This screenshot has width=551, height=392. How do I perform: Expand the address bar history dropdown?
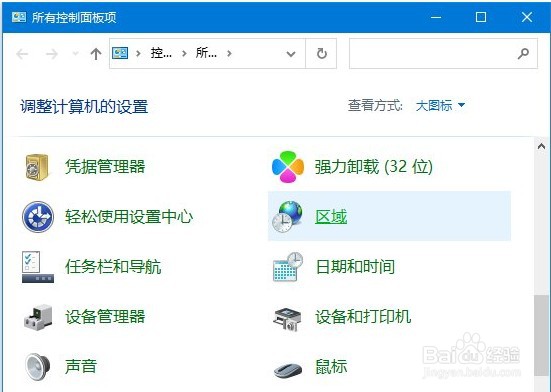(x=291, y=54)
